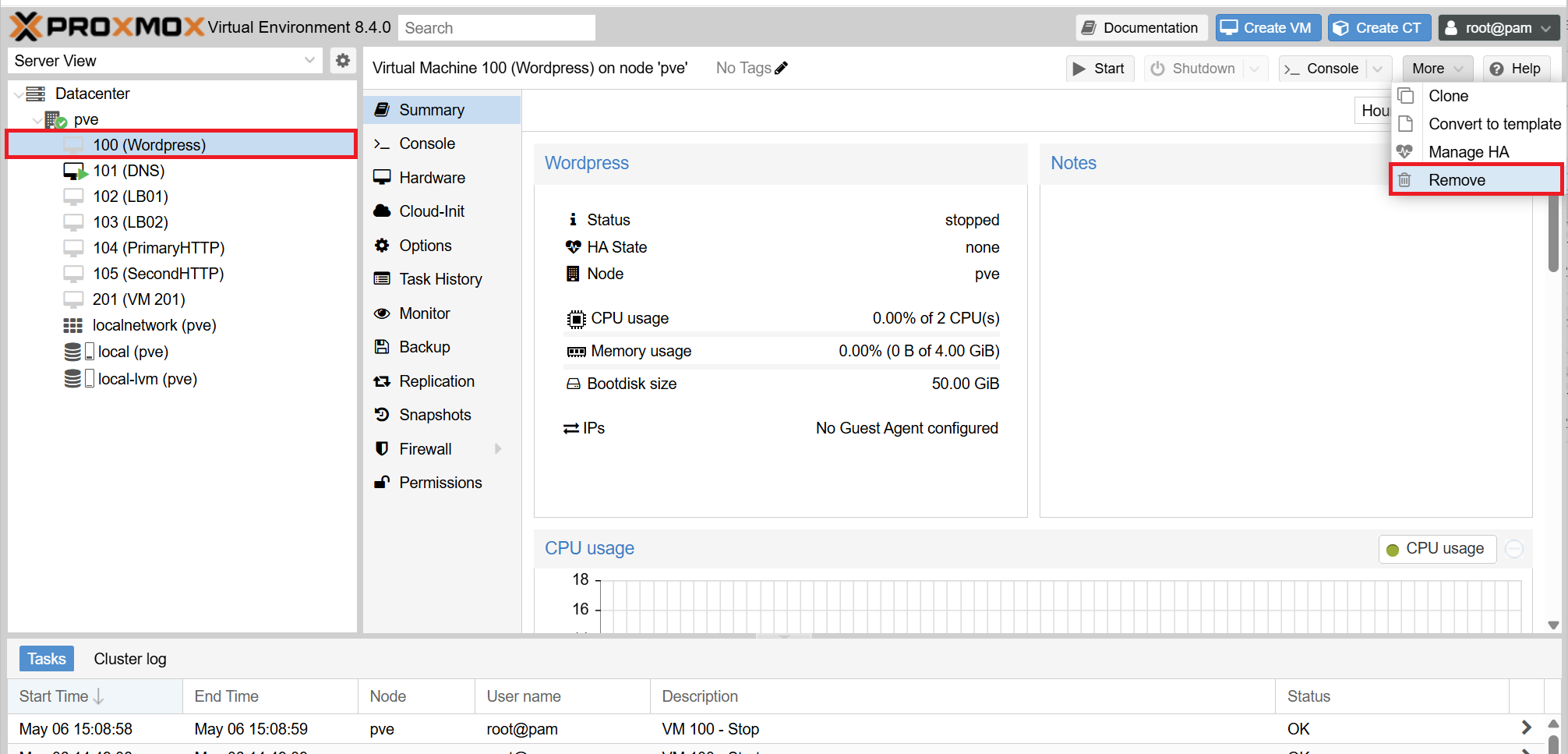
Task: Expand the Console button dropdown arrow
Action: 1378,69
